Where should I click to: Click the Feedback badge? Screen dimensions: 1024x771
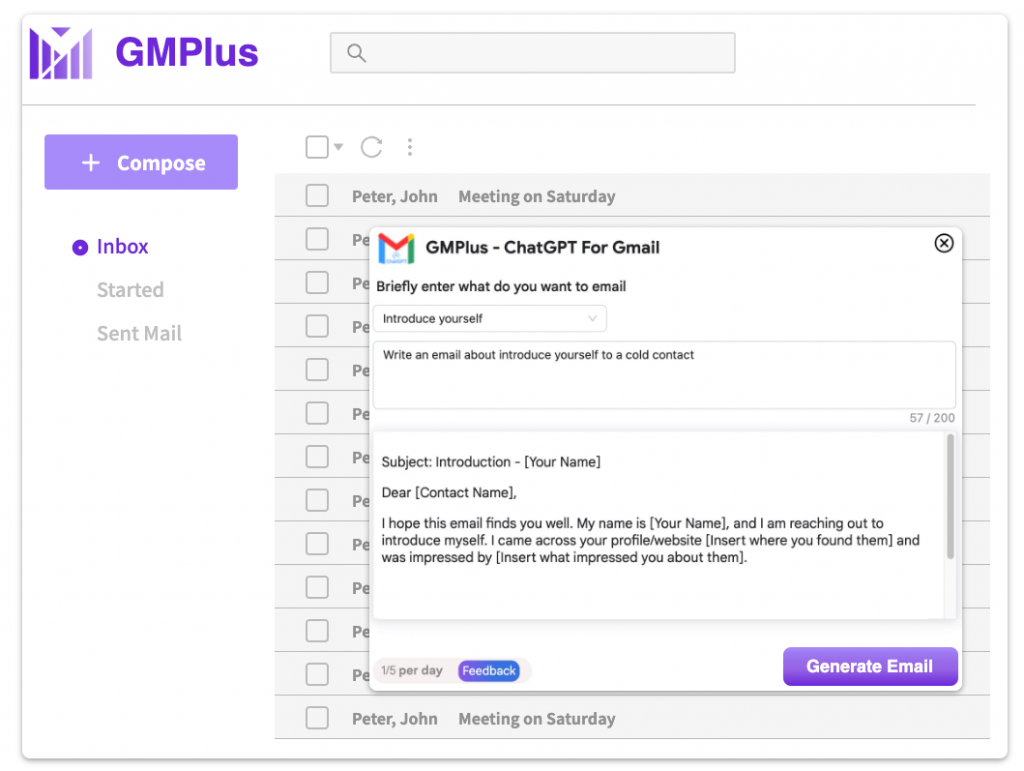(x=488, y=670)
